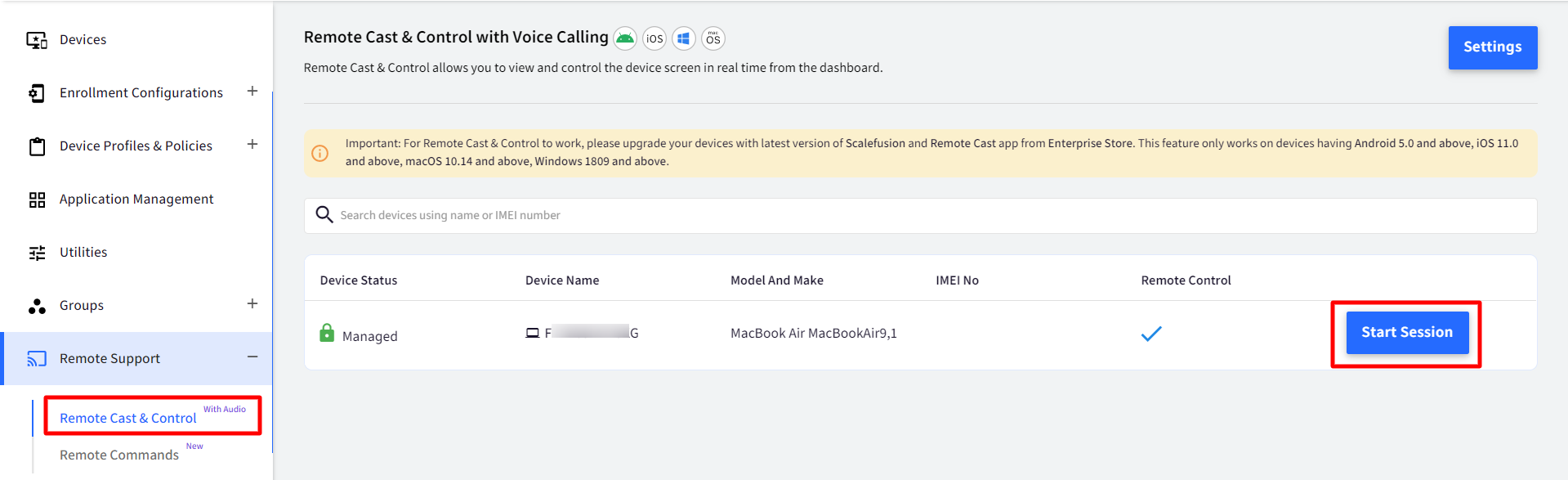The height and width of the screenshot is (480, 1568).
Task: Click the blue Remote Control checkmark
Action: click(x=1151, y=333)
